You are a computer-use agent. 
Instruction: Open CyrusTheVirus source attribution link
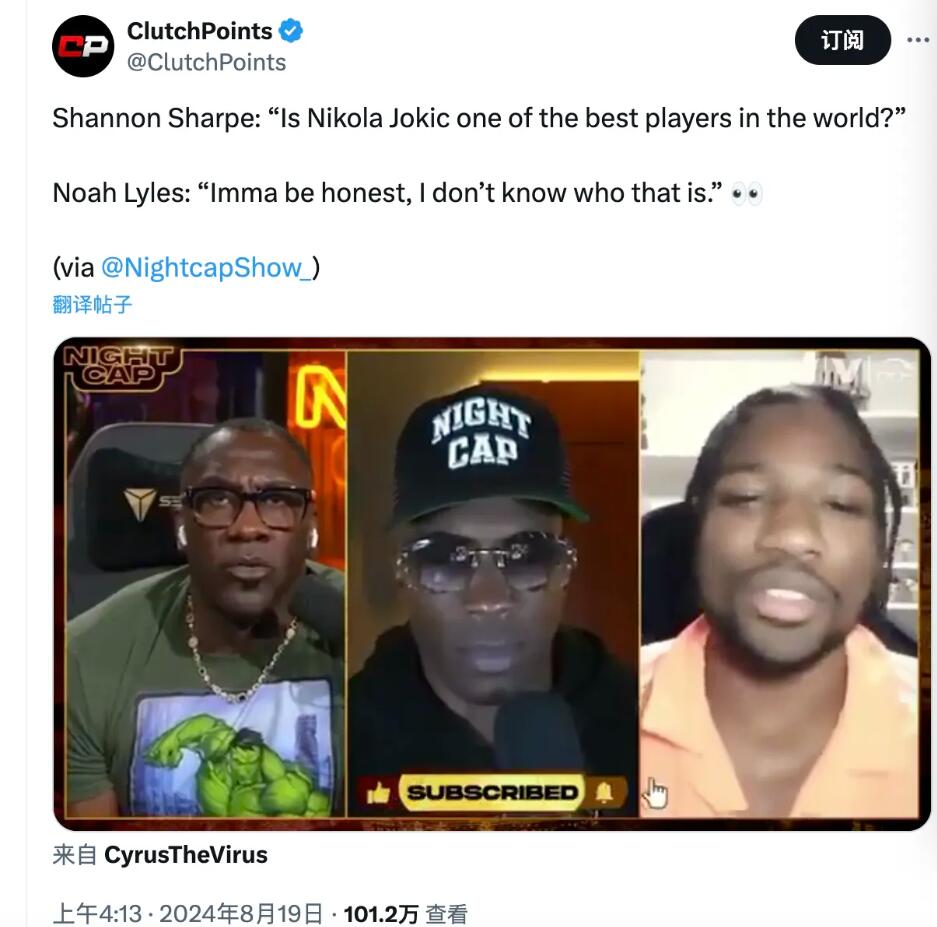[x=186, y=855]
